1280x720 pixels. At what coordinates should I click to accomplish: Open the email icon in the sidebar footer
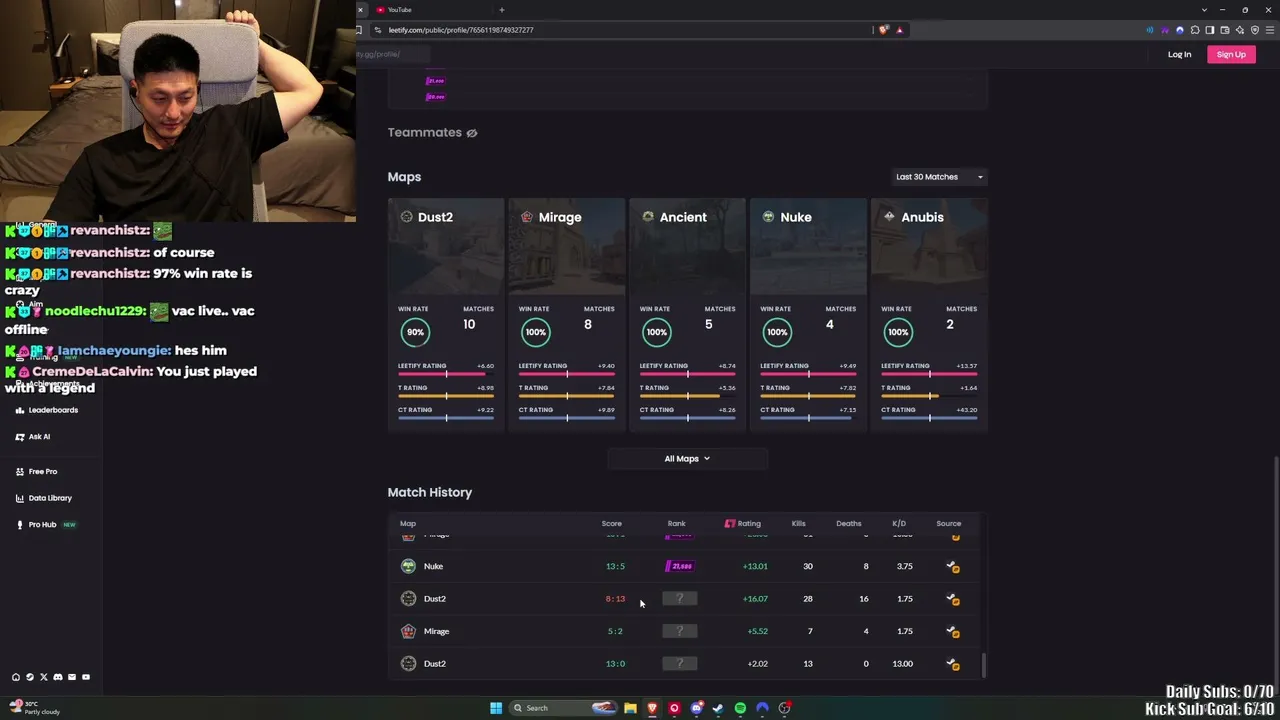pyautogui.click(x=72, y=678)
